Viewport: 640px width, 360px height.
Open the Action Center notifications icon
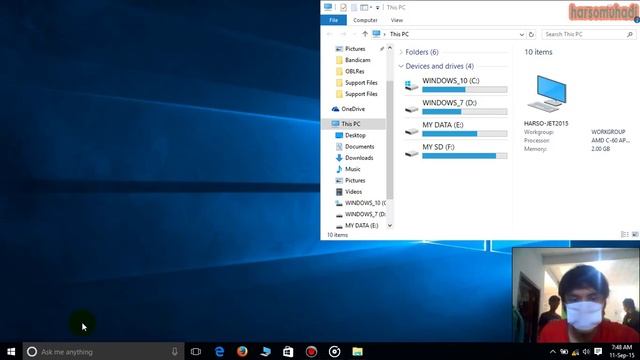pyautogui.click(x=598, y=351)
